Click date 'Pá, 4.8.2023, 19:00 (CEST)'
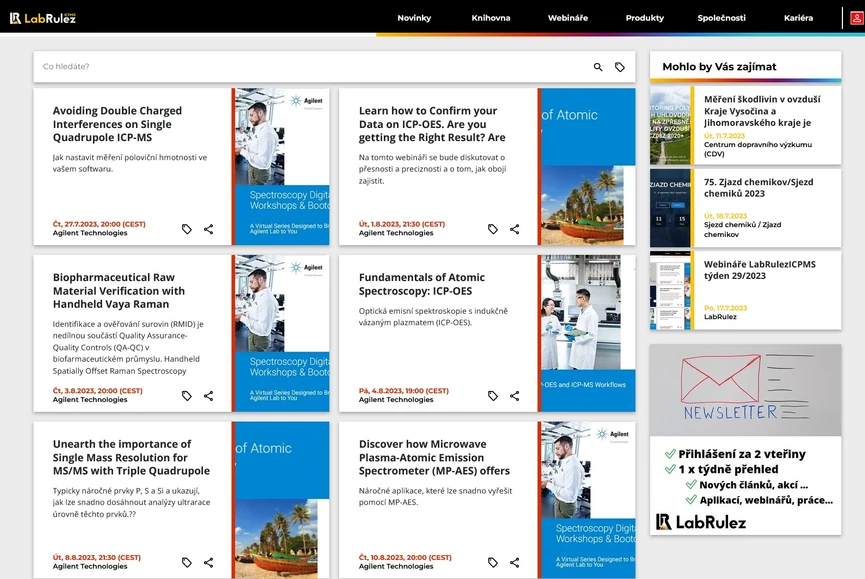This screenshot has height=579, width=865. click(x=404, y=390)
